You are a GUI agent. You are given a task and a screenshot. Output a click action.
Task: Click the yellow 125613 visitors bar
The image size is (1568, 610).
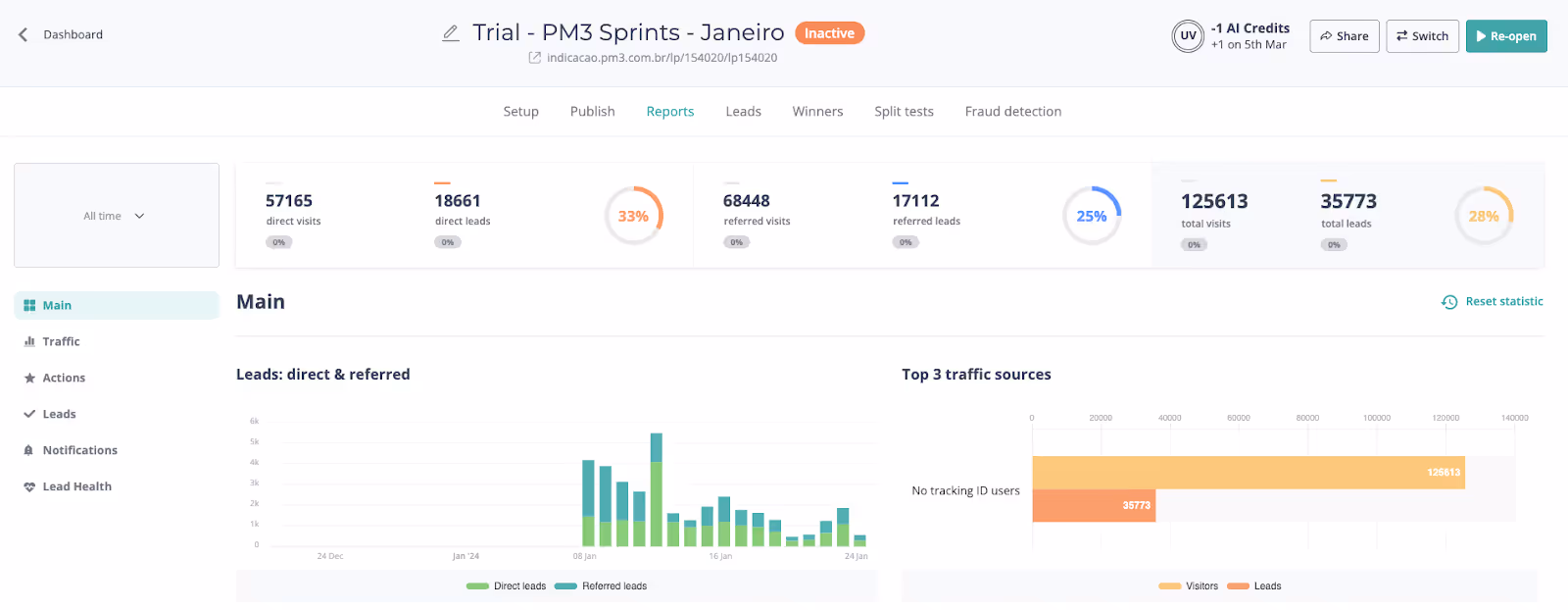pyautogui.click(x=1249, y=473)
